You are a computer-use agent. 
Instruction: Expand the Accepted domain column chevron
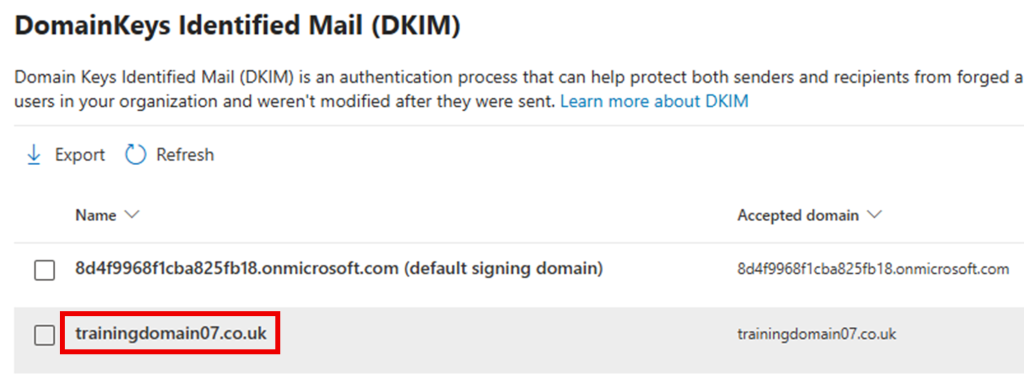pyautogui.click(x=874, y=215)
